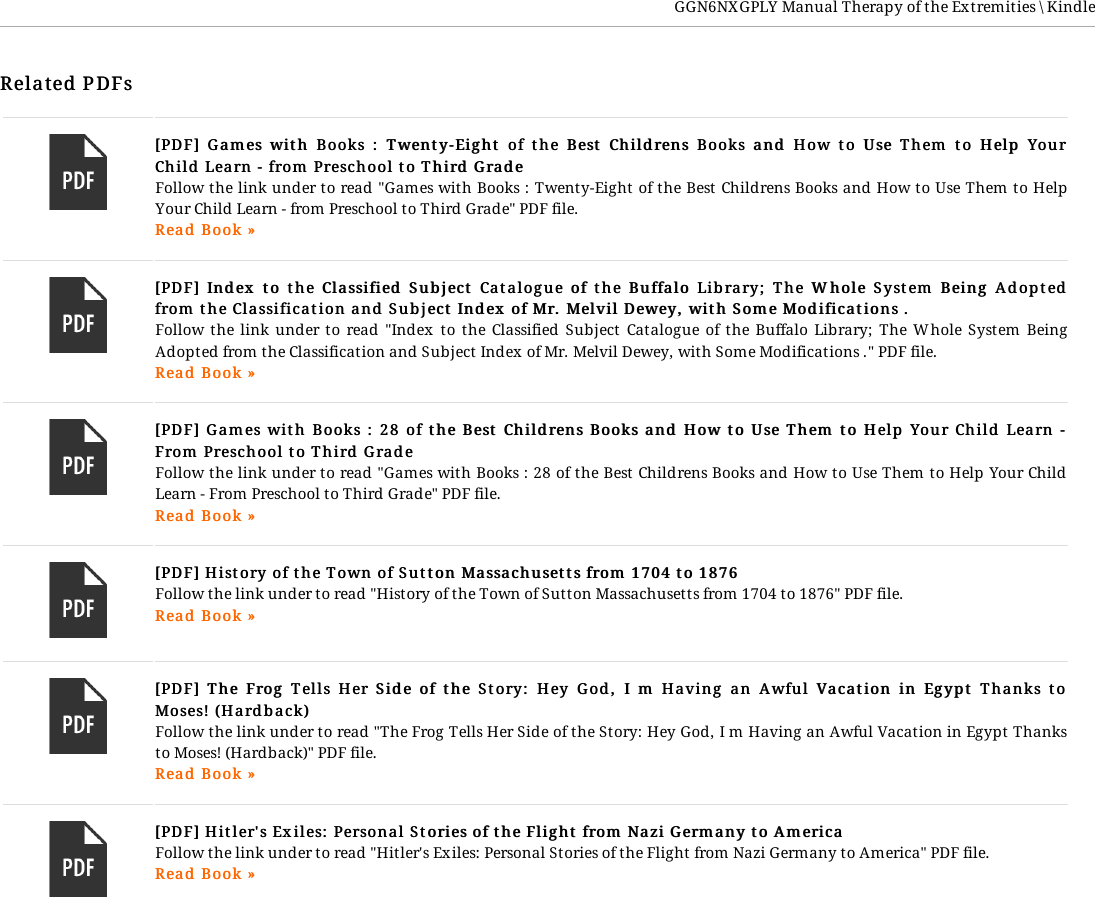Viewport: 1095px width, 897px height.
Task: Select the Index to the Classified Subject Catalogue title
Action: point(610,298)
